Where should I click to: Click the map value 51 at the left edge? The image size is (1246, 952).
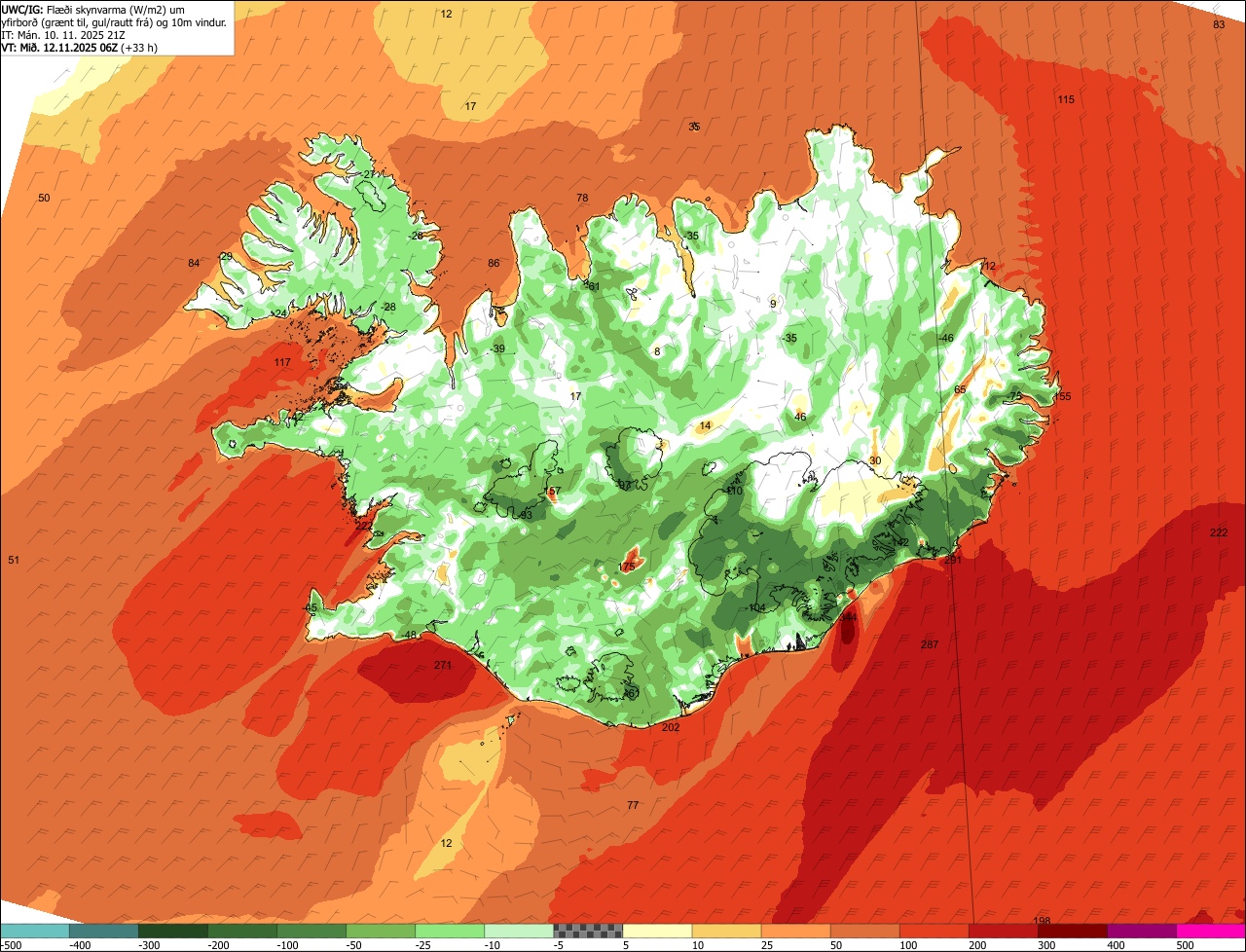14,560
